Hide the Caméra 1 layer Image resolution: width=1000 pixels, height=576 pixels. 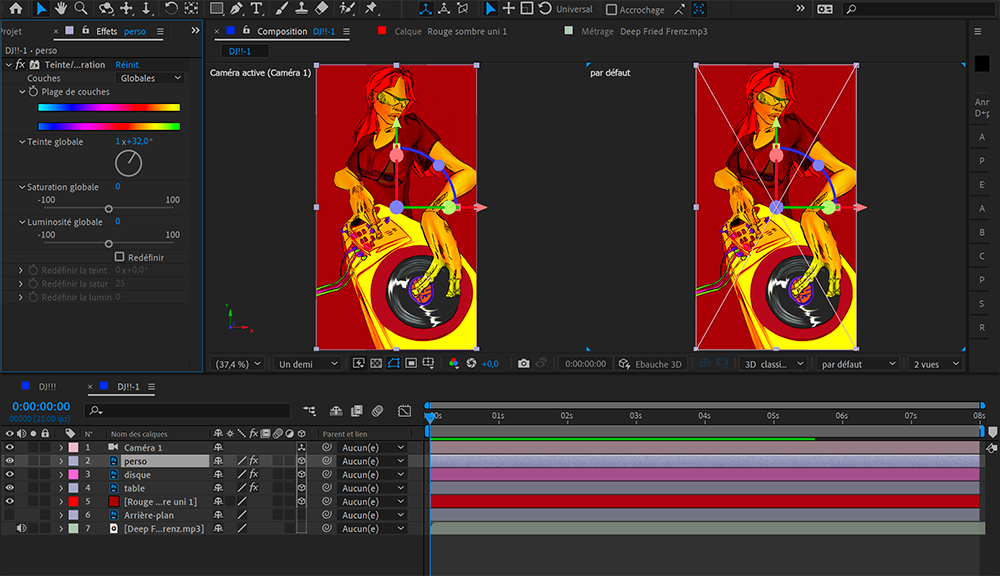coord(10,447)
